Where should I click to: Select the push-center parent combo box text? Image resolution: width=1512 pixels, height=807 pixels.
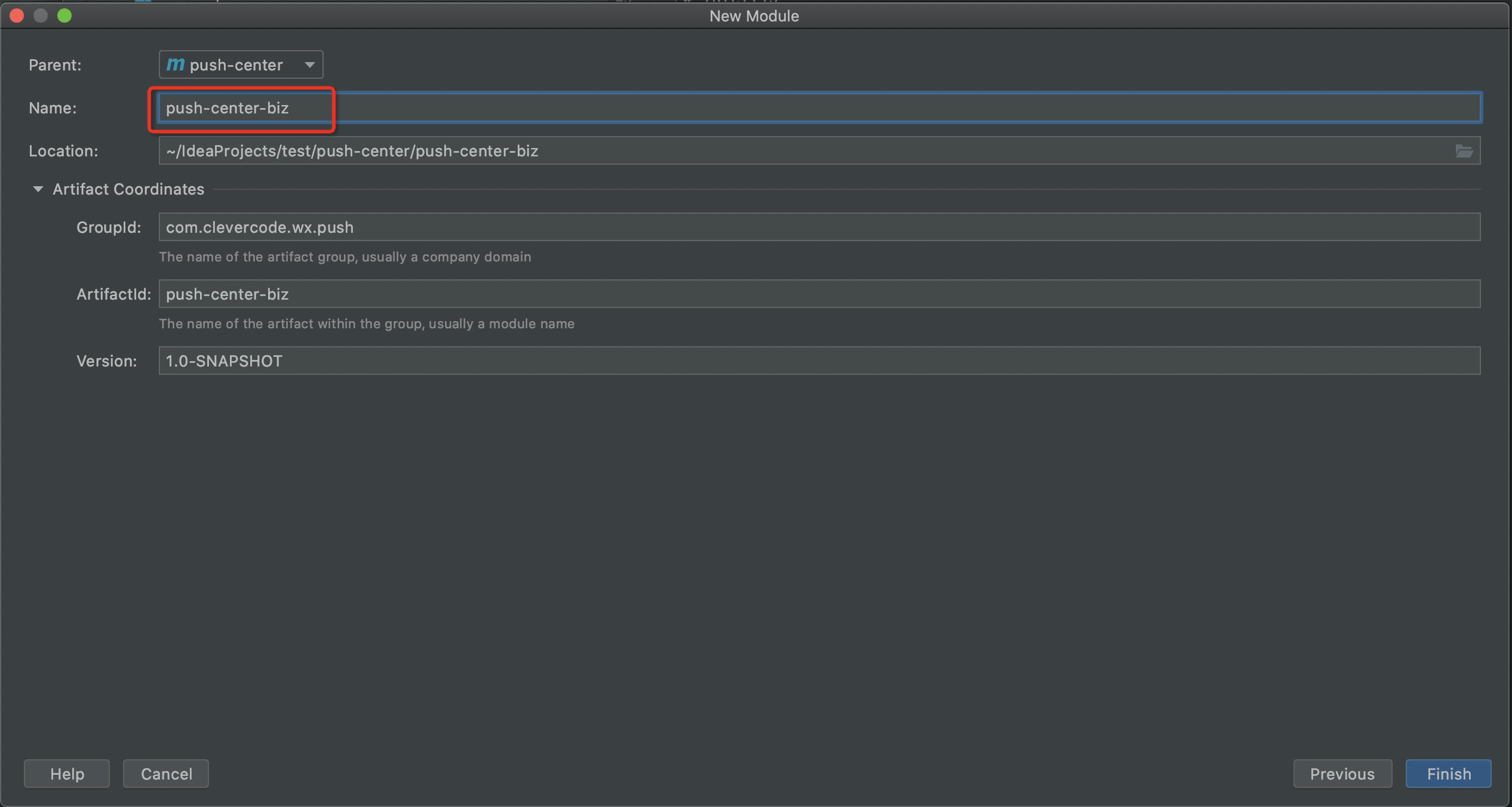236,64
